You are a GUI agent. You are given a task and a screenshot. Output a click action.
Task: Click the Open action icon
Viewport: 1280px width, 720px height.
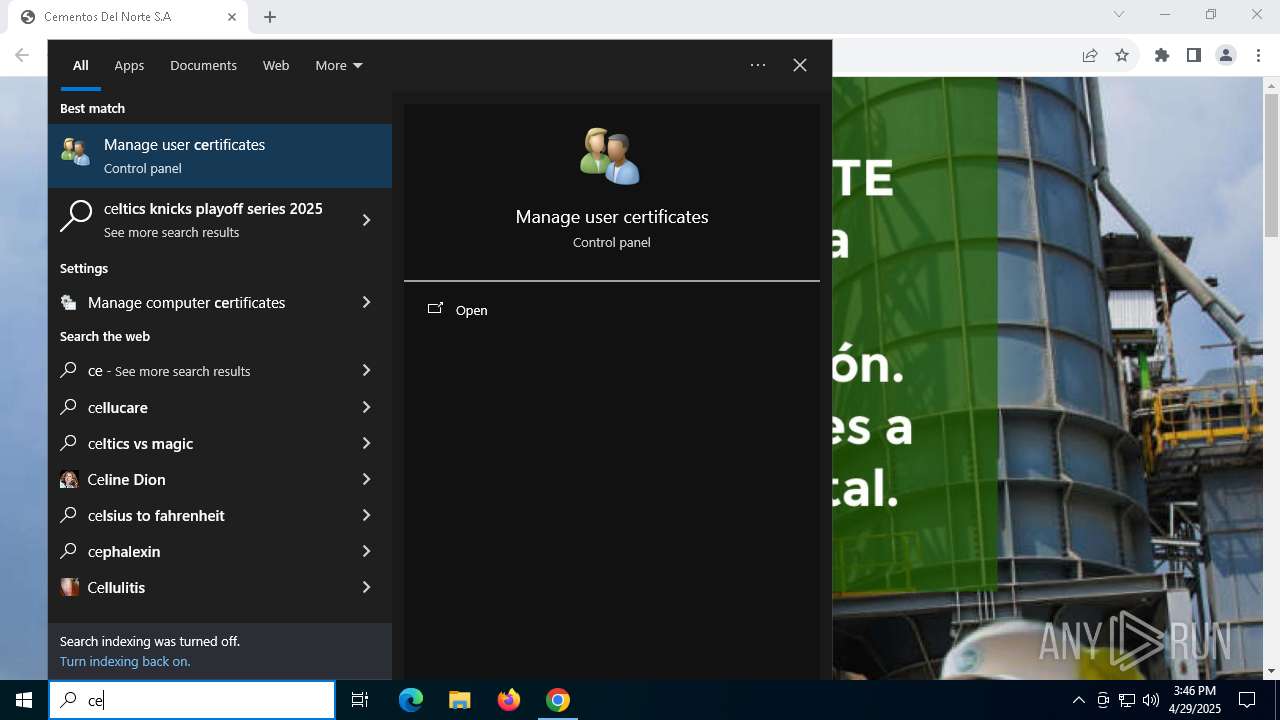tap(435, 309)
